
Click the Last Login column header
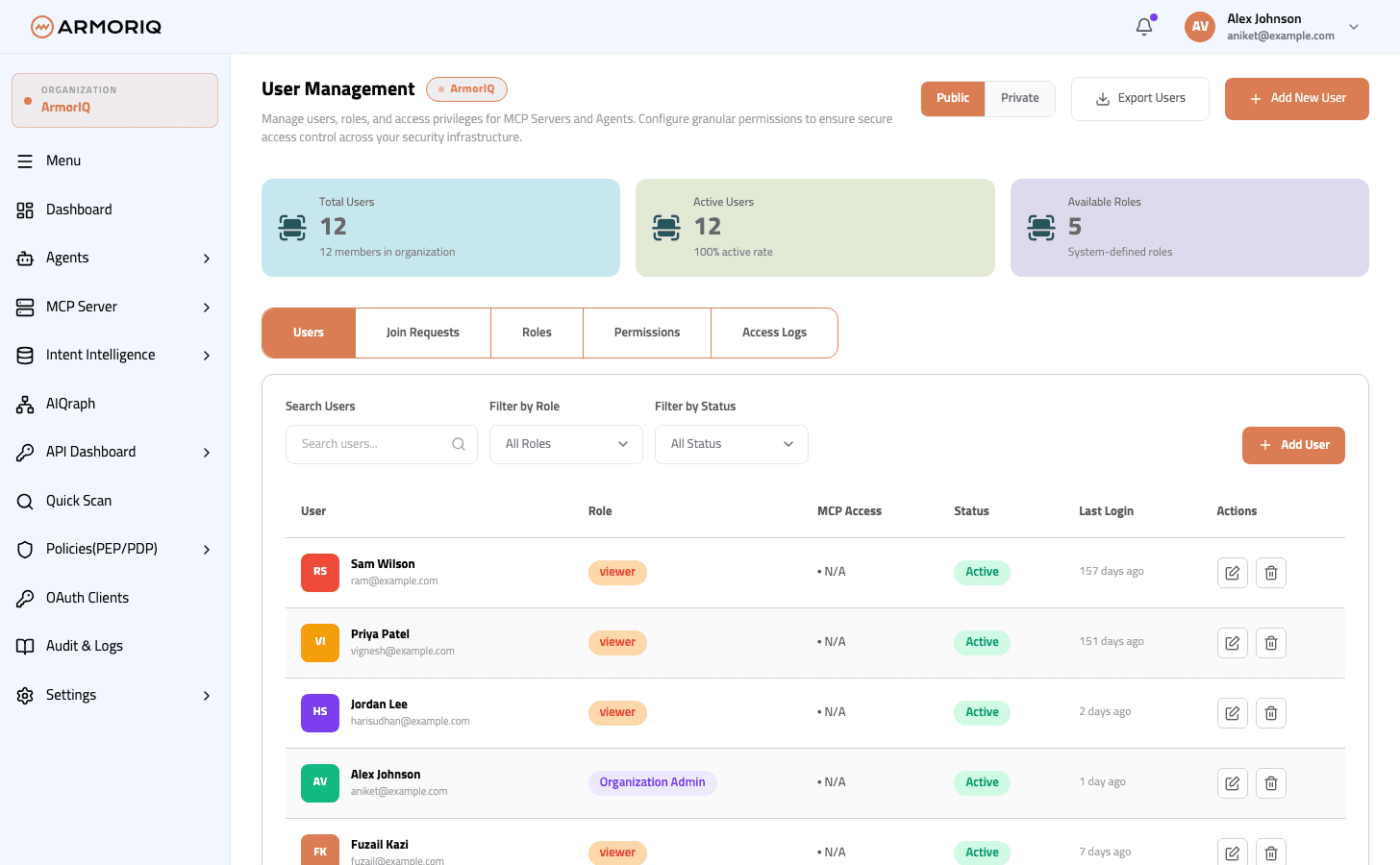tap(1106, 511)
